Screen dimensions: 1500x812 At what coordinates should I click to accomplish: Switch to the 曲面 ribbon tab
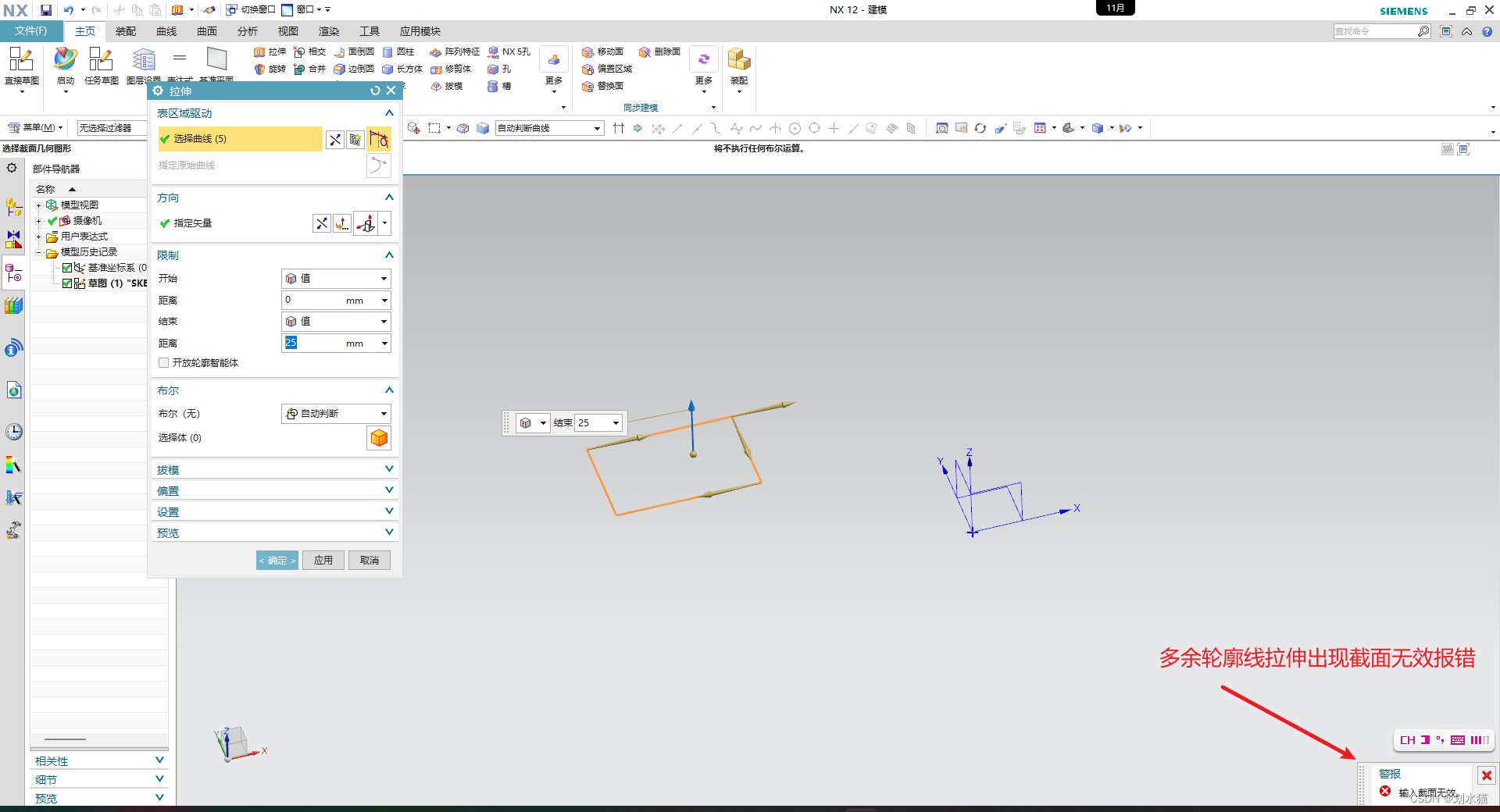coord(207,31)
